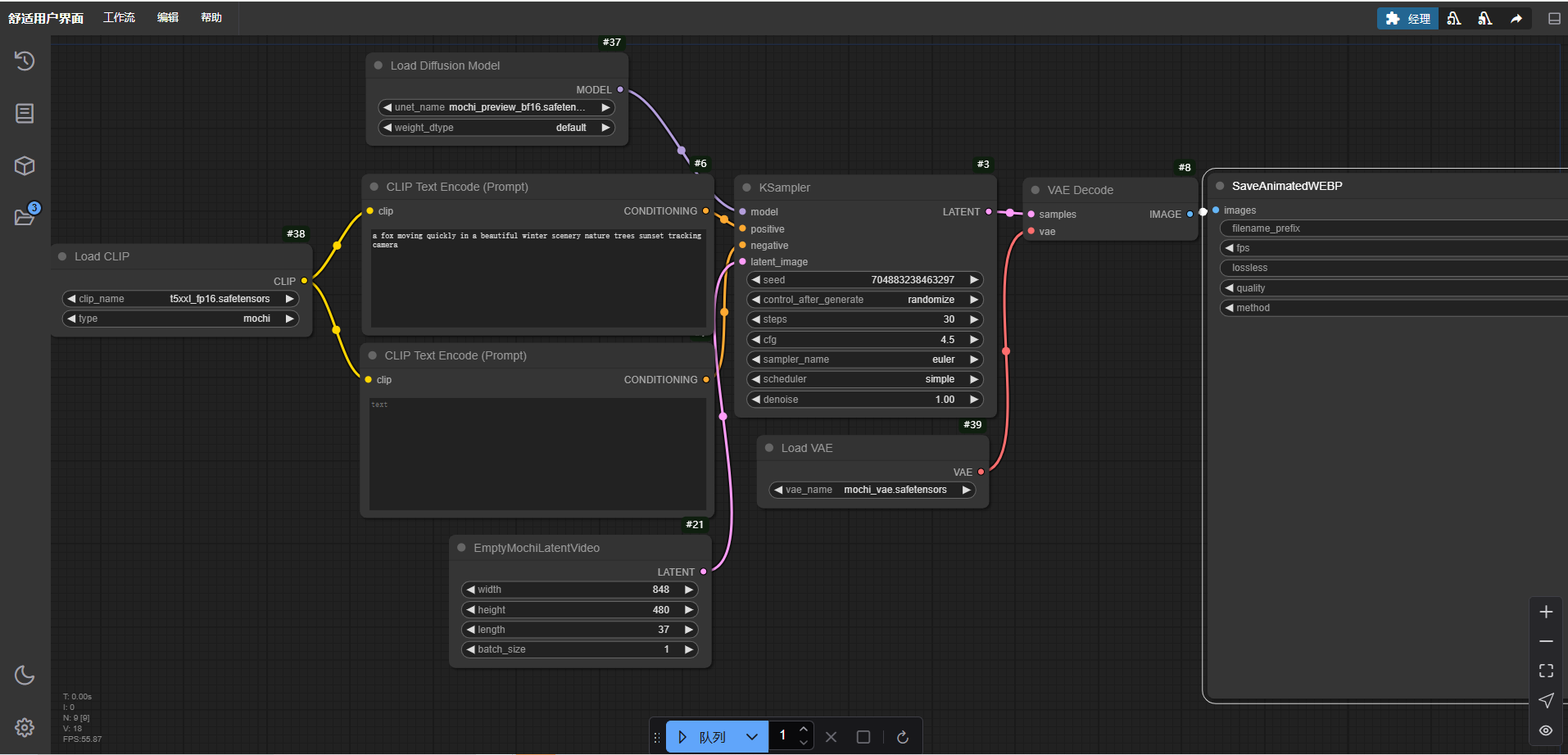Image resolution: width=1568 pixels, height=755 pixels.
Task: Click the lossless widget in SaveAnimatedWEBP
Action: point(1394,268)
